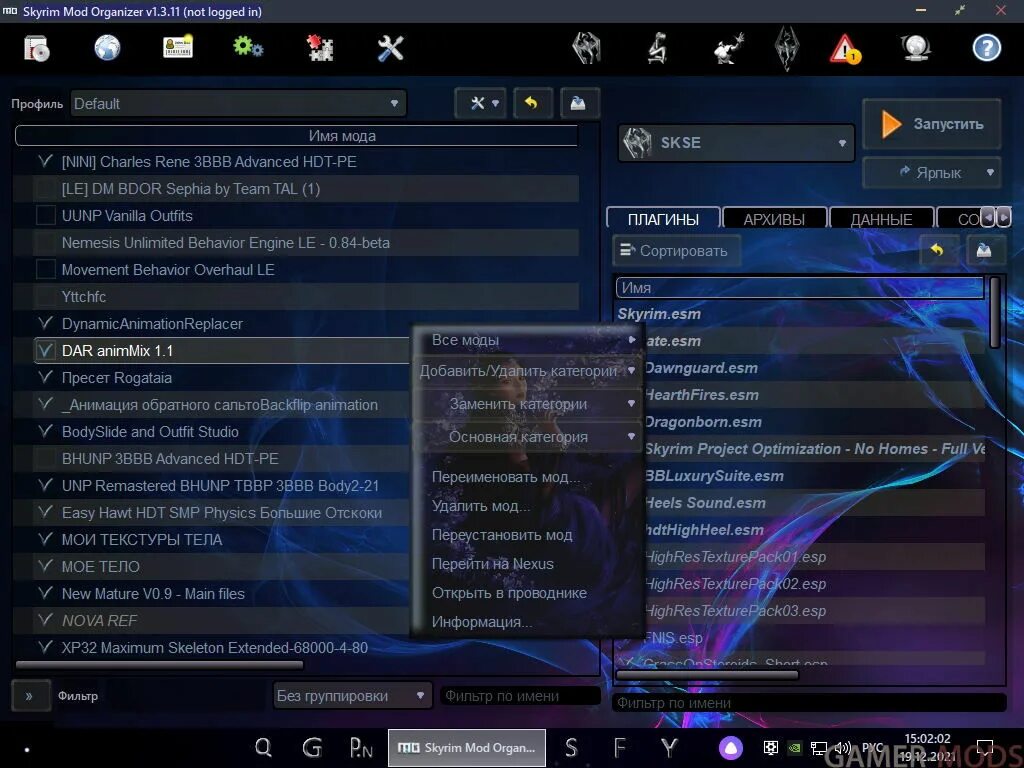The height and width of the screenshot is (768, 1024).
Task: Expand Добавить/Удалить категории submenu
Action: (526, 371)
